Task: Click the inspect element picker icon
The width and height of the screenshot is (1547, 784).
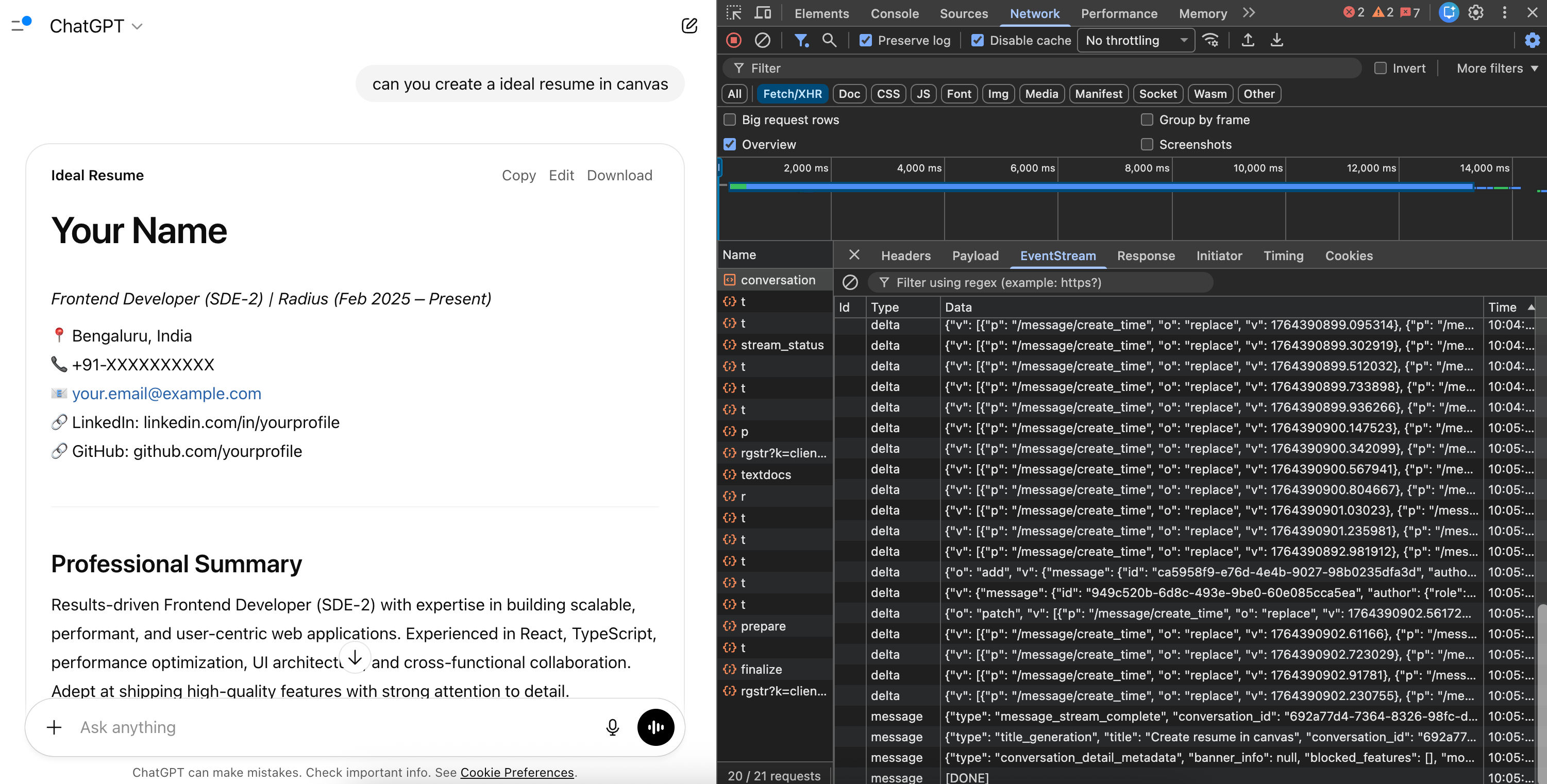Action: [x=733, y=12]
